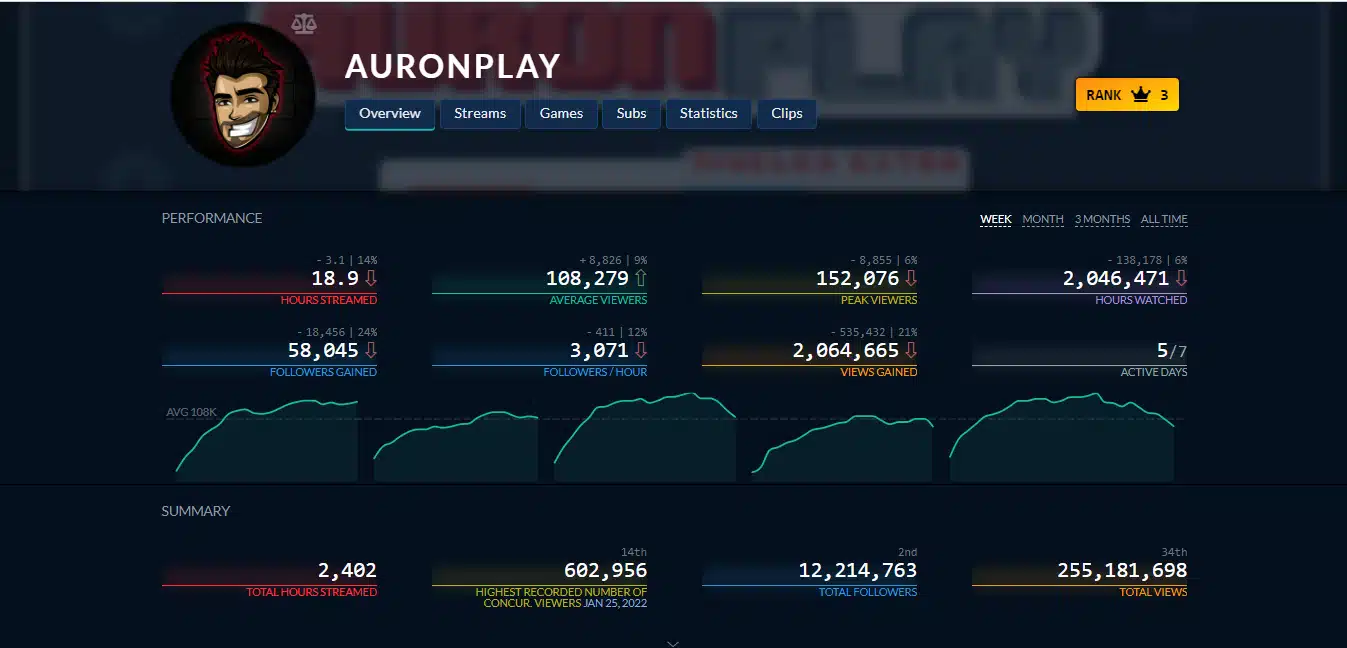Click the down arrow beside 2,064,665 views gained
Image resolution: width=1347 pixels, height=648 pixels.
coord(911,350)
